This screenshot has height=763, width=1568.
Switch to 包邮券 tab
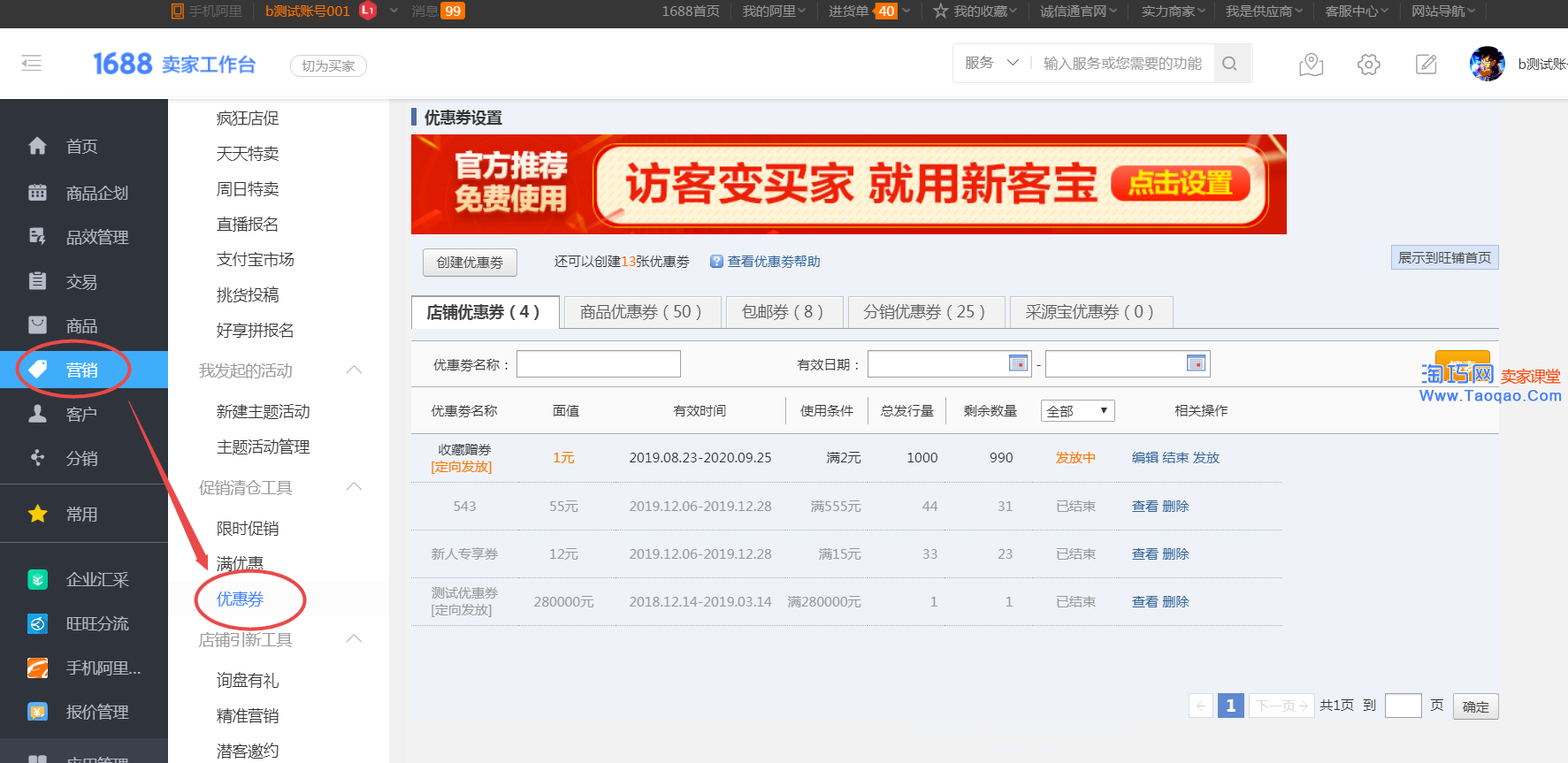[x=784, y=312]
